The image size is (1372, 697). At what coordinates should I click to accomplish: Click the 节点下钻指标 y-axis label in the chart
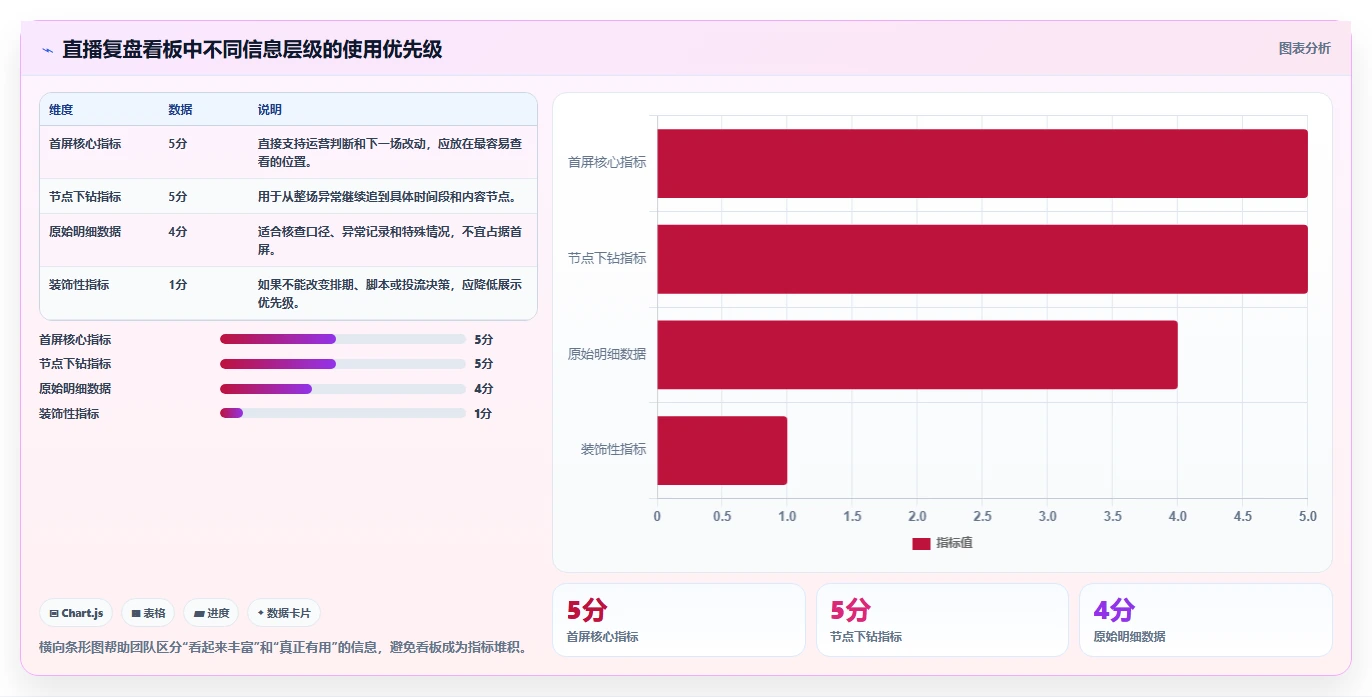[x=607, y=259]
